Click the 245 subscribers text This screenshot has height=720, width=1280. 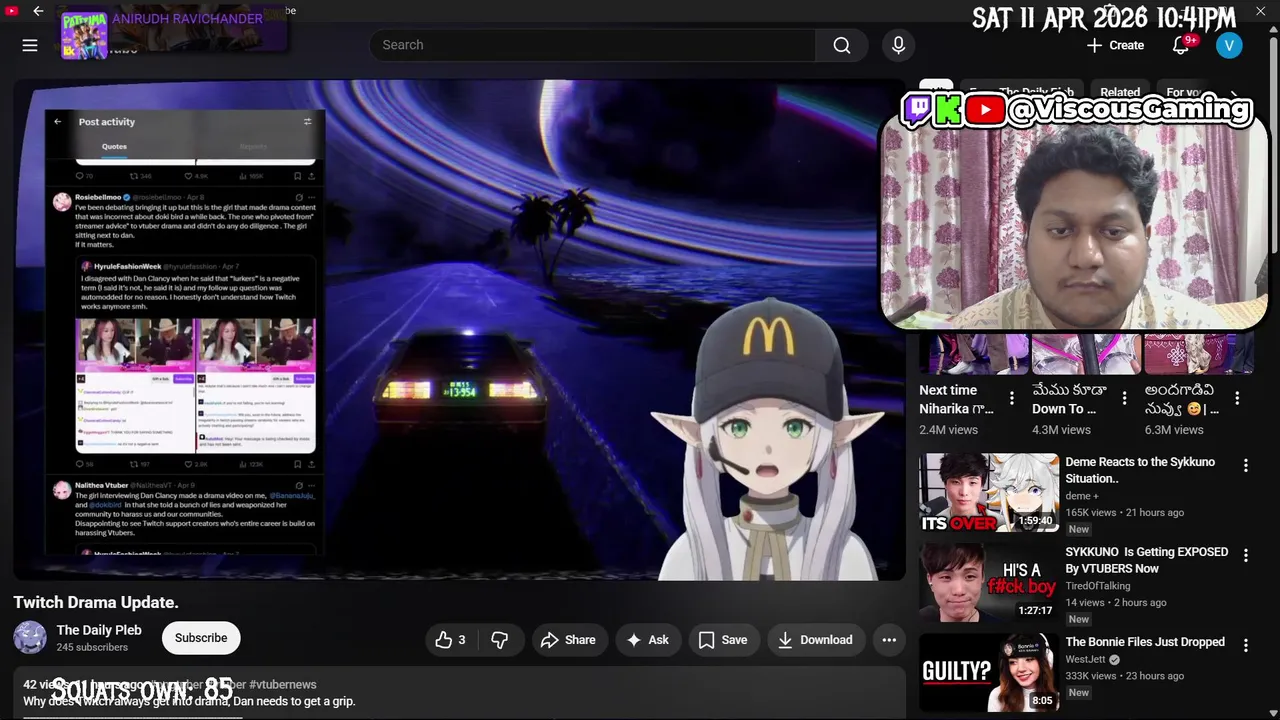(92, 647)
